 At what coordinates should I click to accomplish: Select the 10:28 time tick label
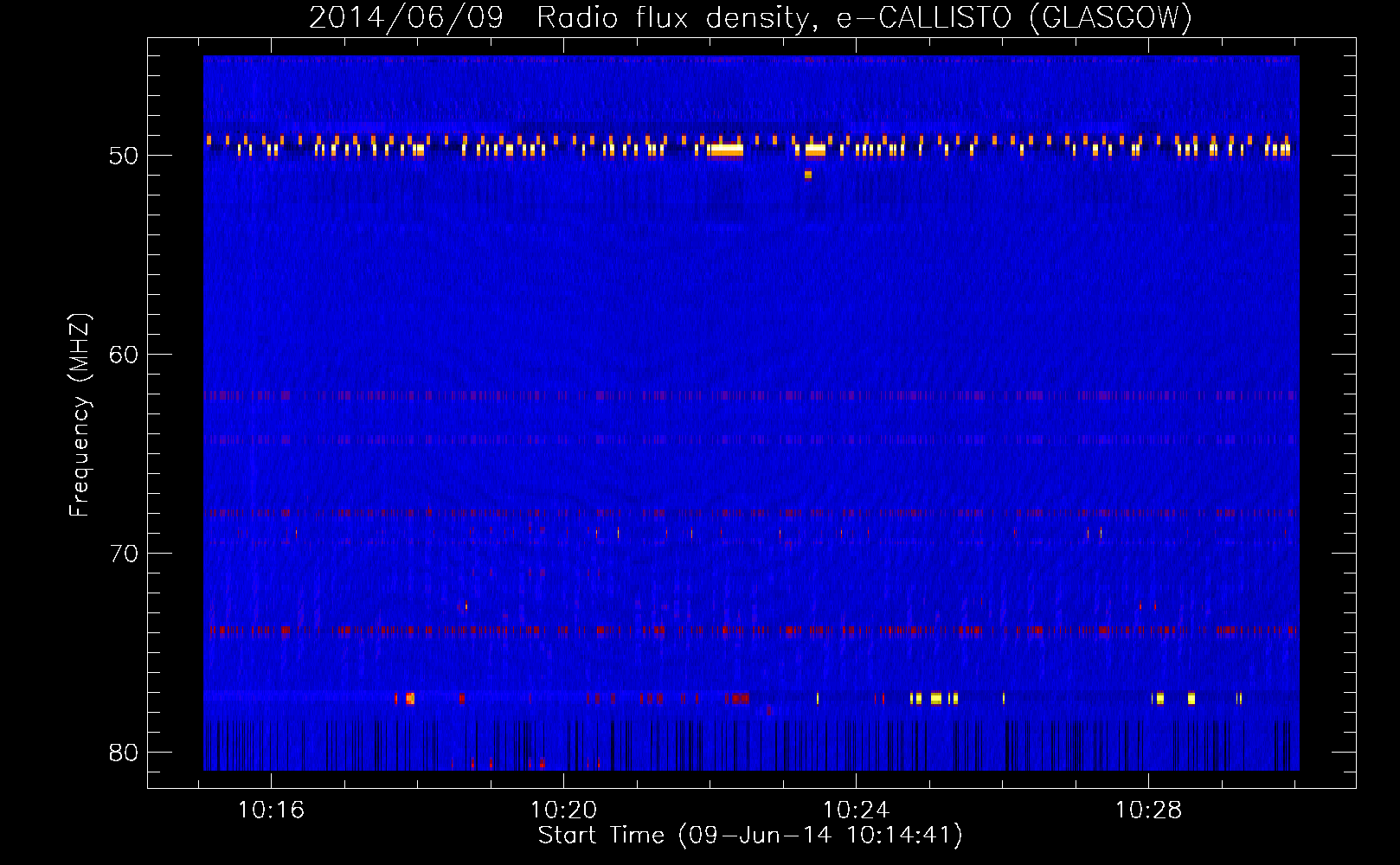(x=1148, y=811)
